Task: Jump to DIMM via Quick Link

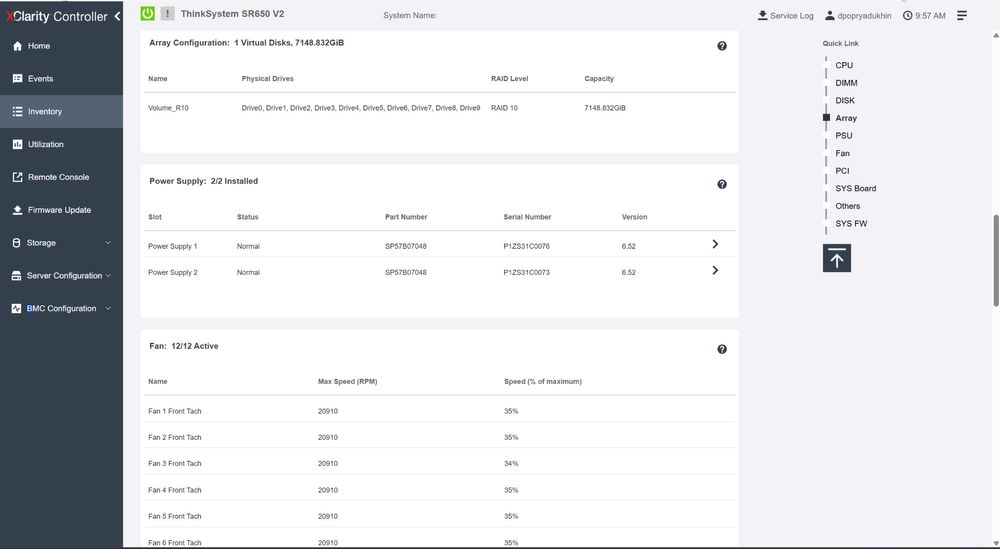Action: coord(846,83)
